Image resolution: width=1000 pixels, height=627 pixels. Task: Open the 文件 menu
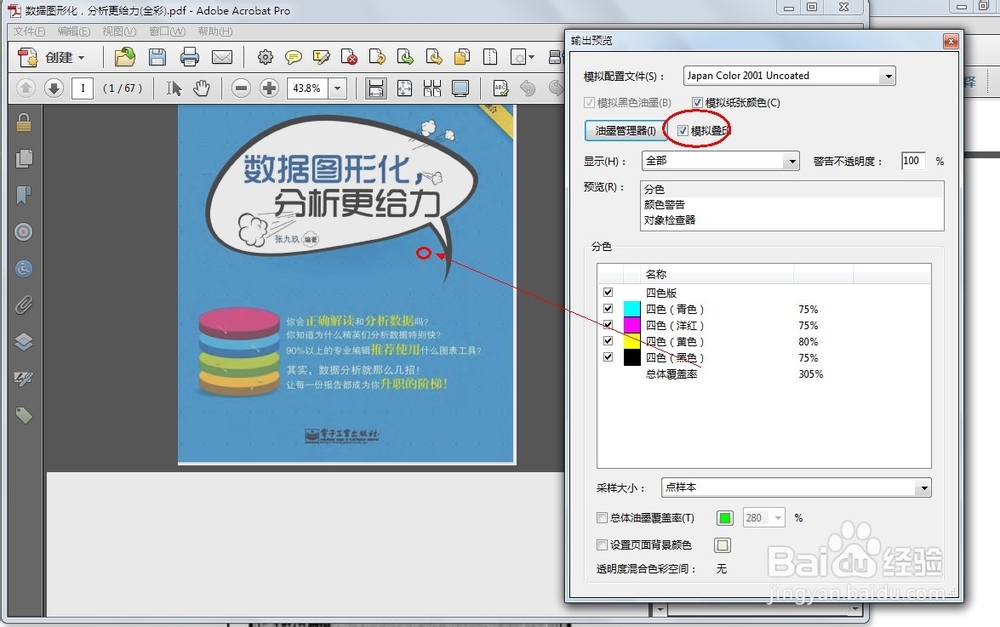tap(29, 31)
